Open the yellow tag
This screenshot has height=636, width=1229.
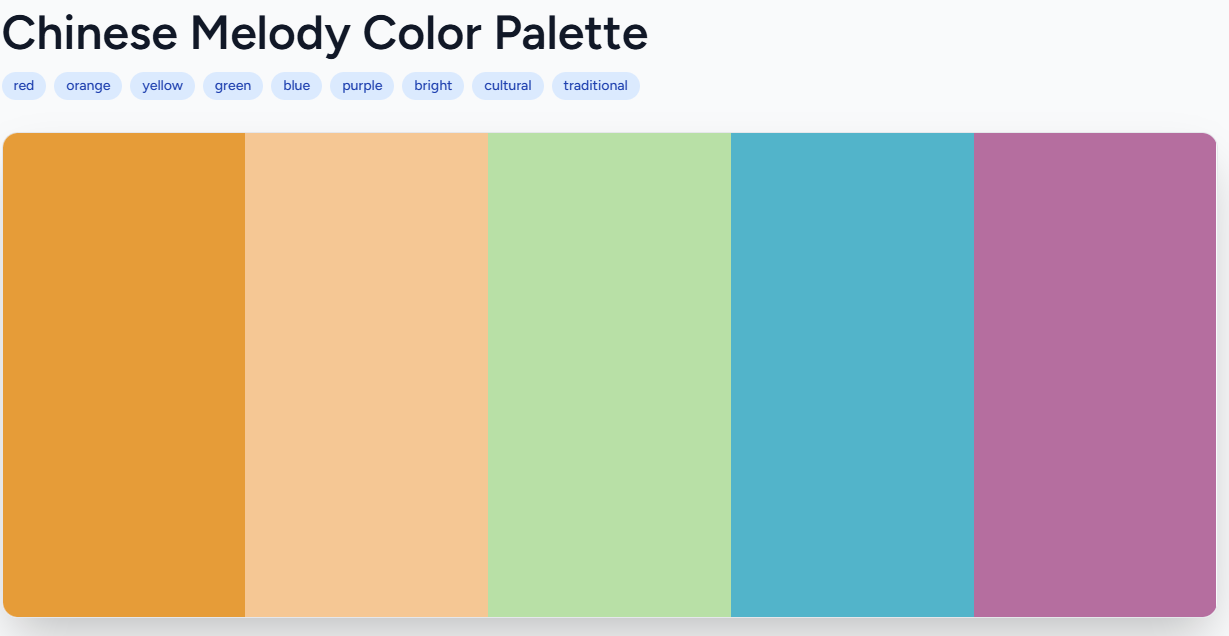point(162,86)
